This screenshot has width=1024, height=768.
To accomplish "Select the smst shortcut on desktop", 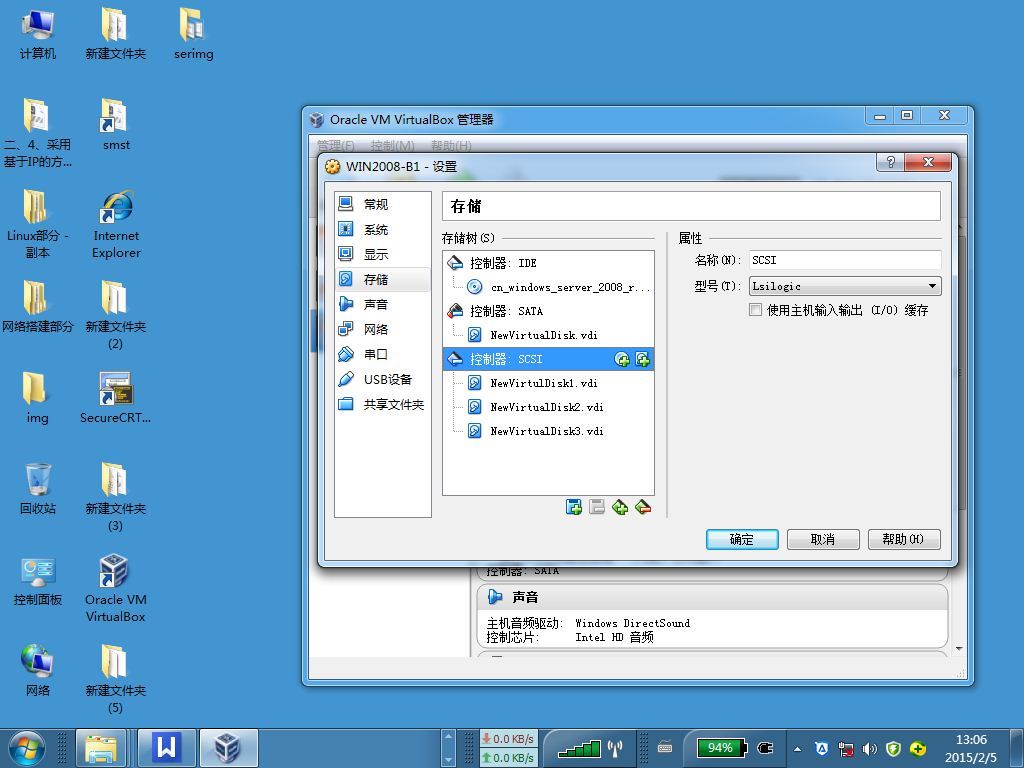I will (x=116, y=125).
